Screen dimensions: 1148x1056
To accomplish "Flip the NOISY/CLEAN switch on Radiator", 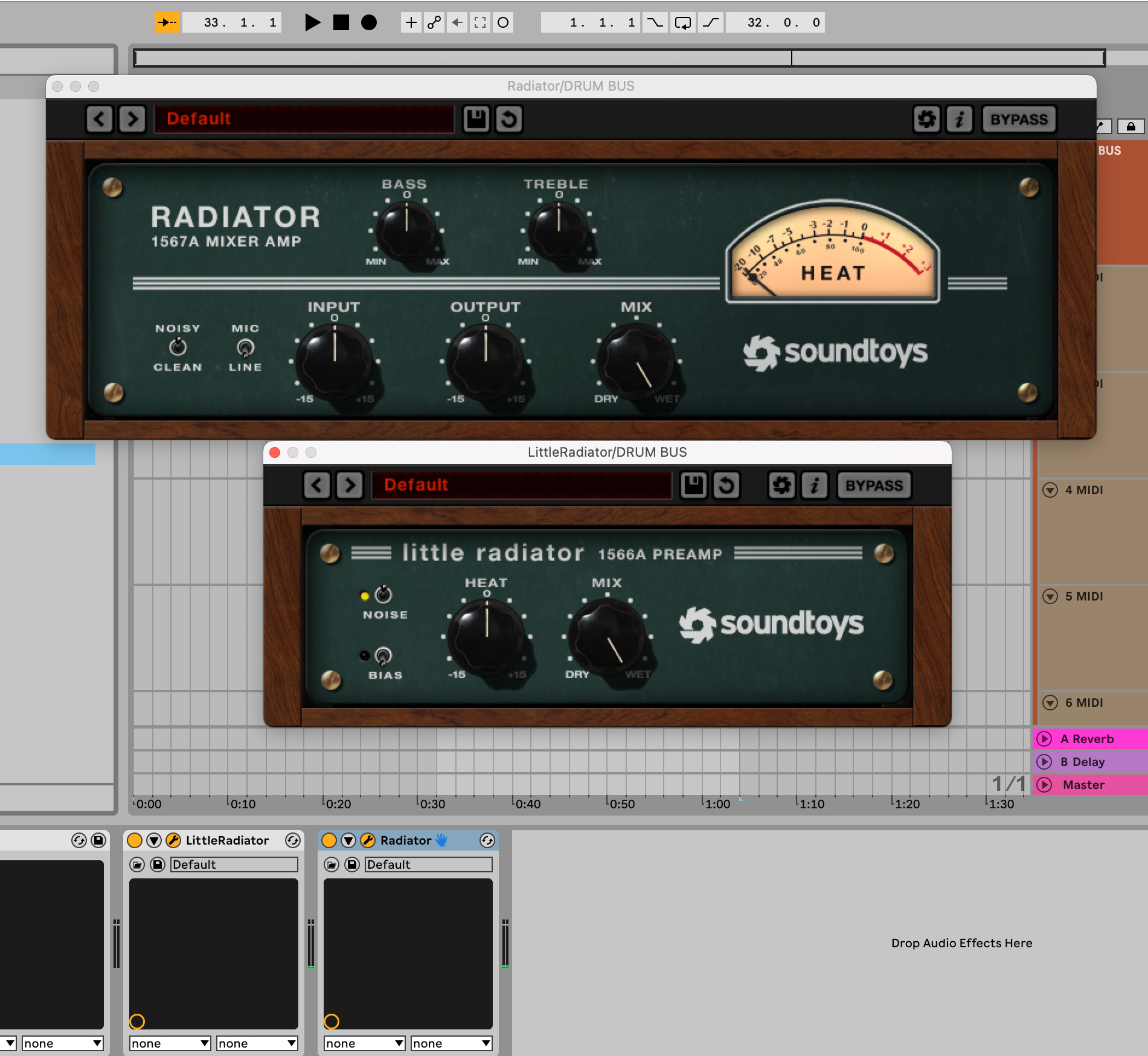I will point(178,347).
